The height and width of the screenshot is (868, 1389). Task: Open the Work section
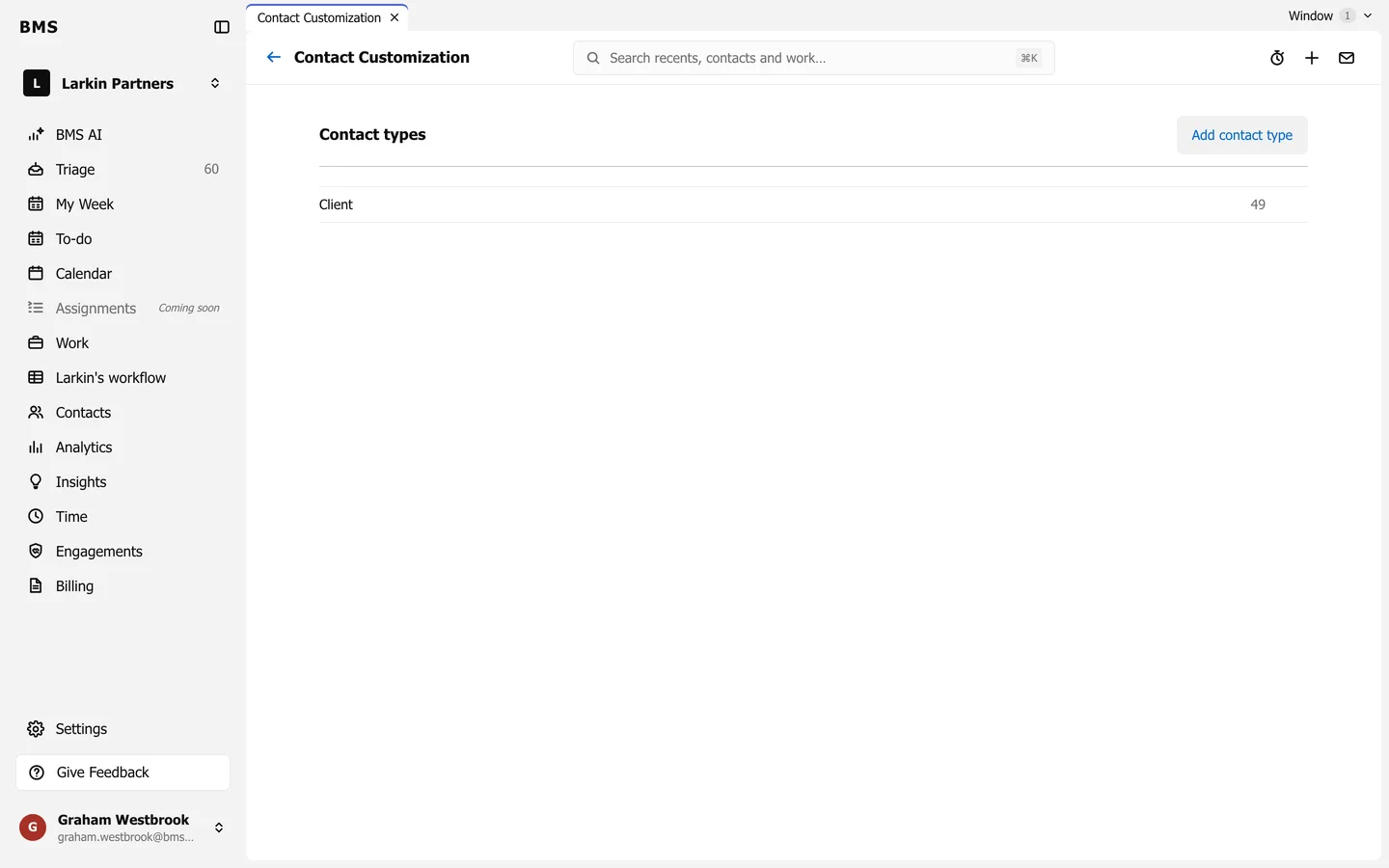[123, 343]
